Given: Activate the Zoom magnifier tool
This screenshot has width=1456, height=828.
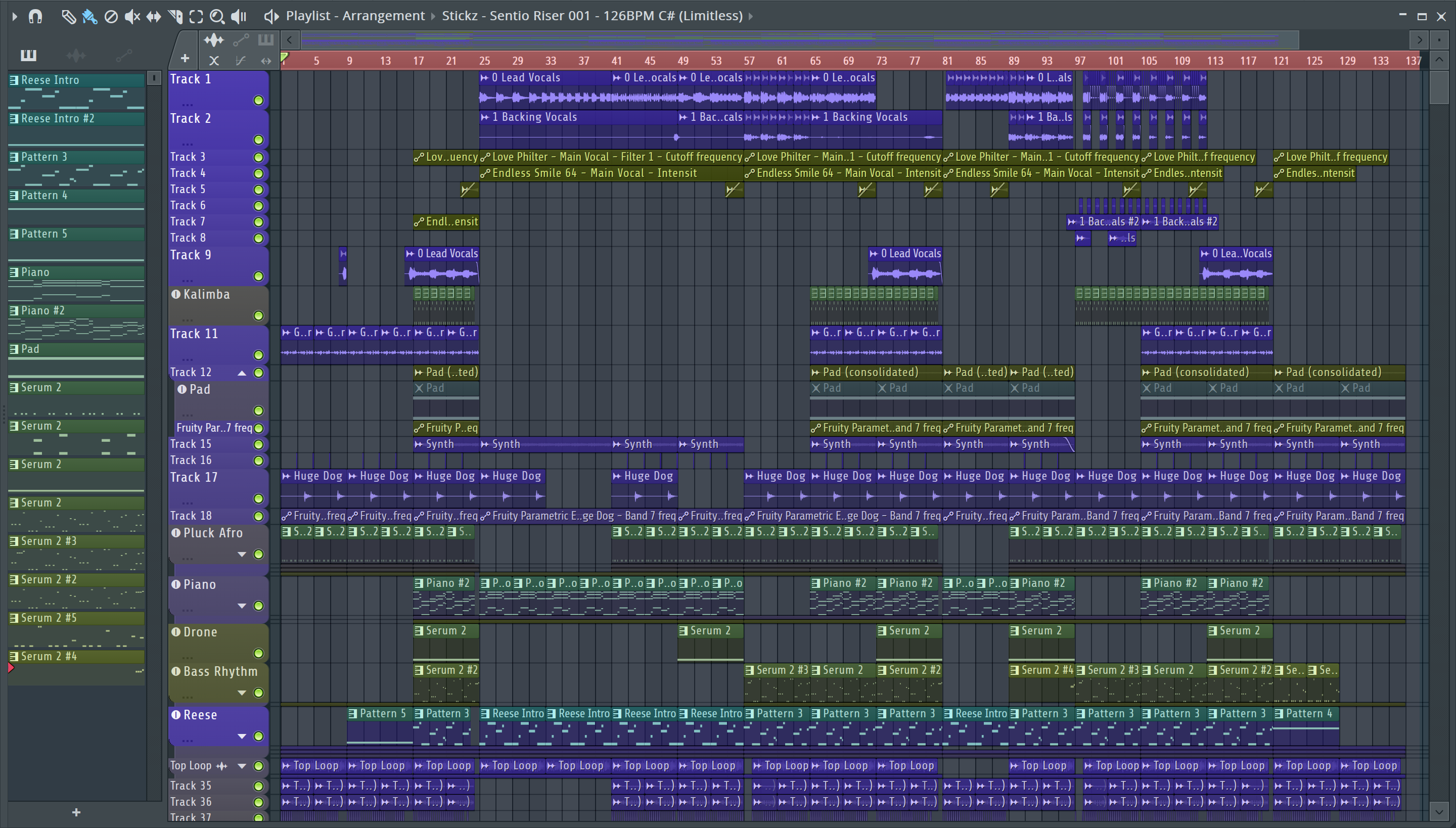Looking at the screenshot, I should 217,17.
